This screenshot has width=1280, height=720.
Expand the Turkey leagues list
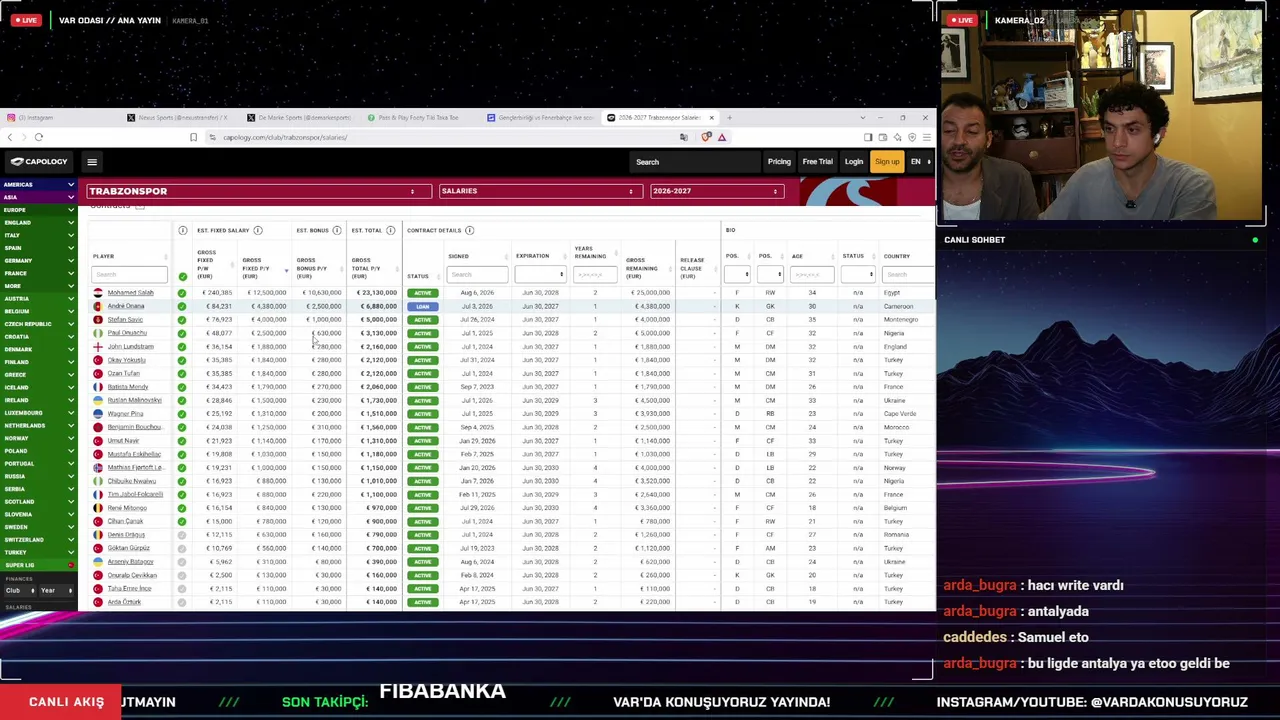click(x=39, y=552)
